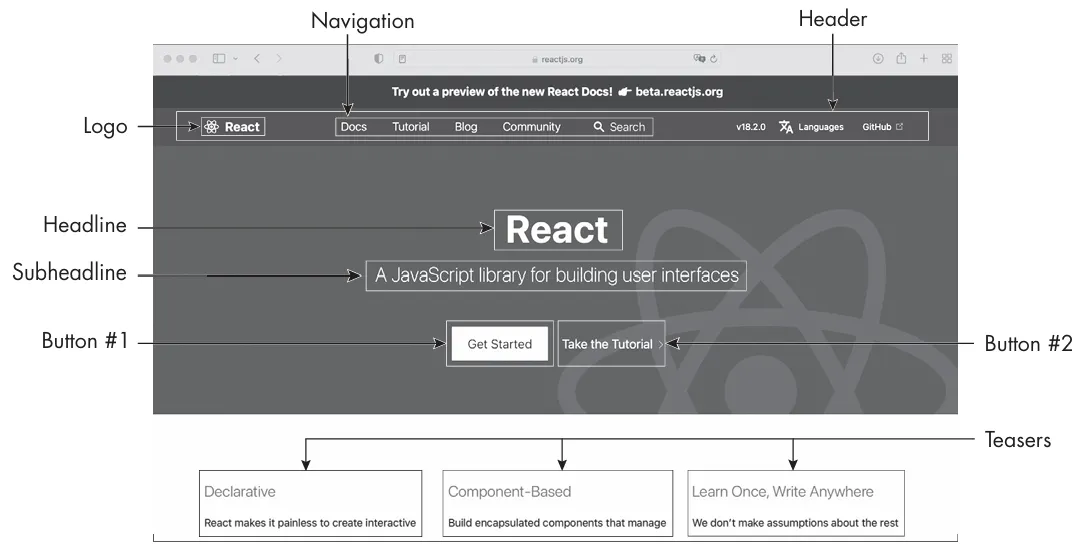Click the Search field in navigation
Image resolution: width=1092 pixels, height=550 pixels.
coord(620,127)
